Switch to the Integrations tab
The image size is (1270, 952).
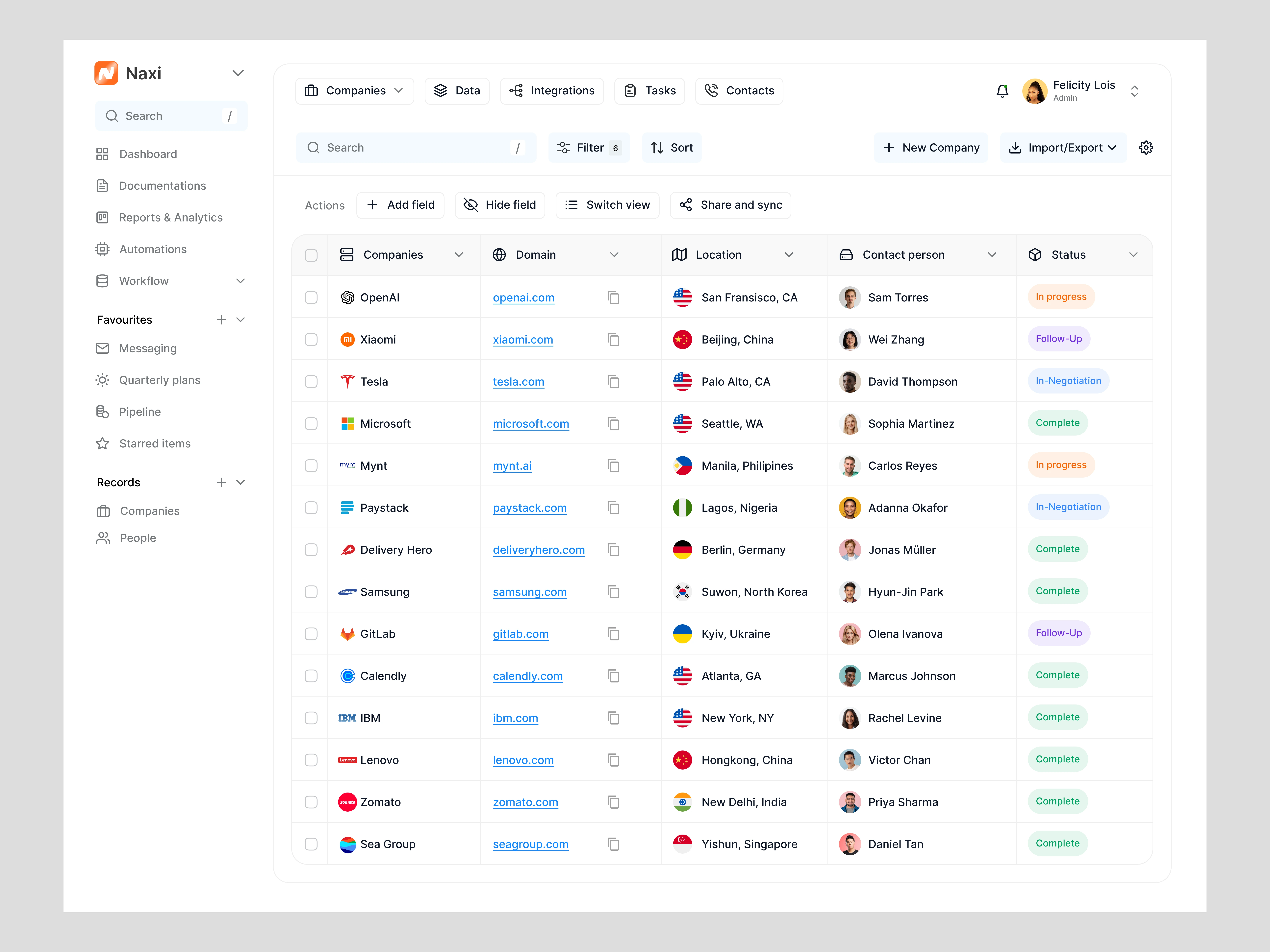552,91
